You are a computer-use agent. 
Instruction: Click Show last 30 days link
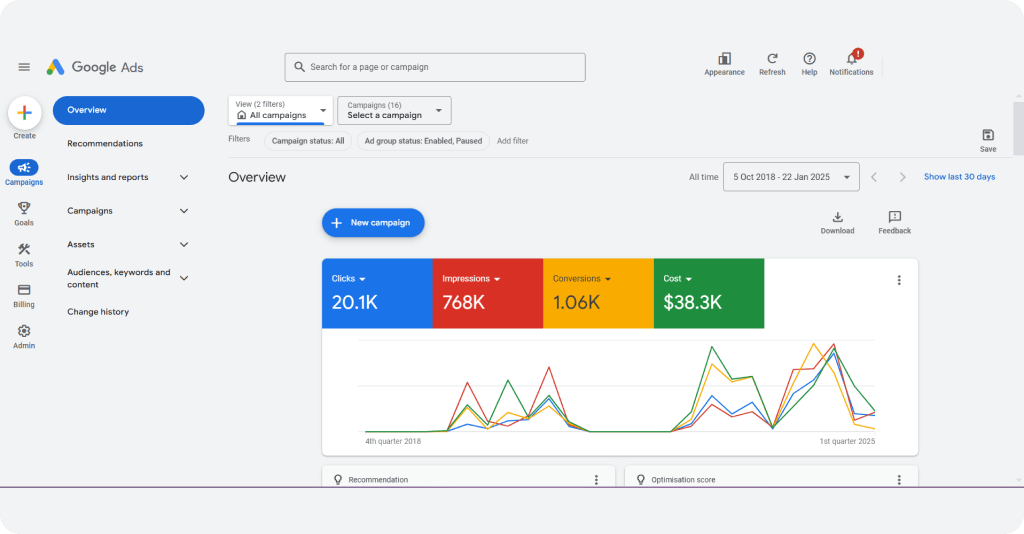pyautogui.click(x=959, y=177)
